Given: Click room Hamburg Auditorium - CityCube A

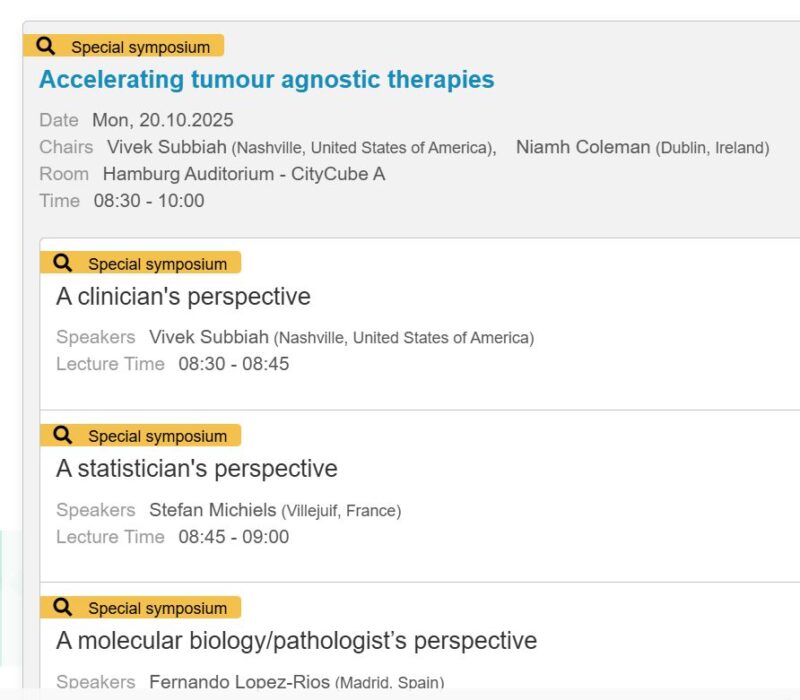Looking at the screenshot, I should click(x=243, y=174).
